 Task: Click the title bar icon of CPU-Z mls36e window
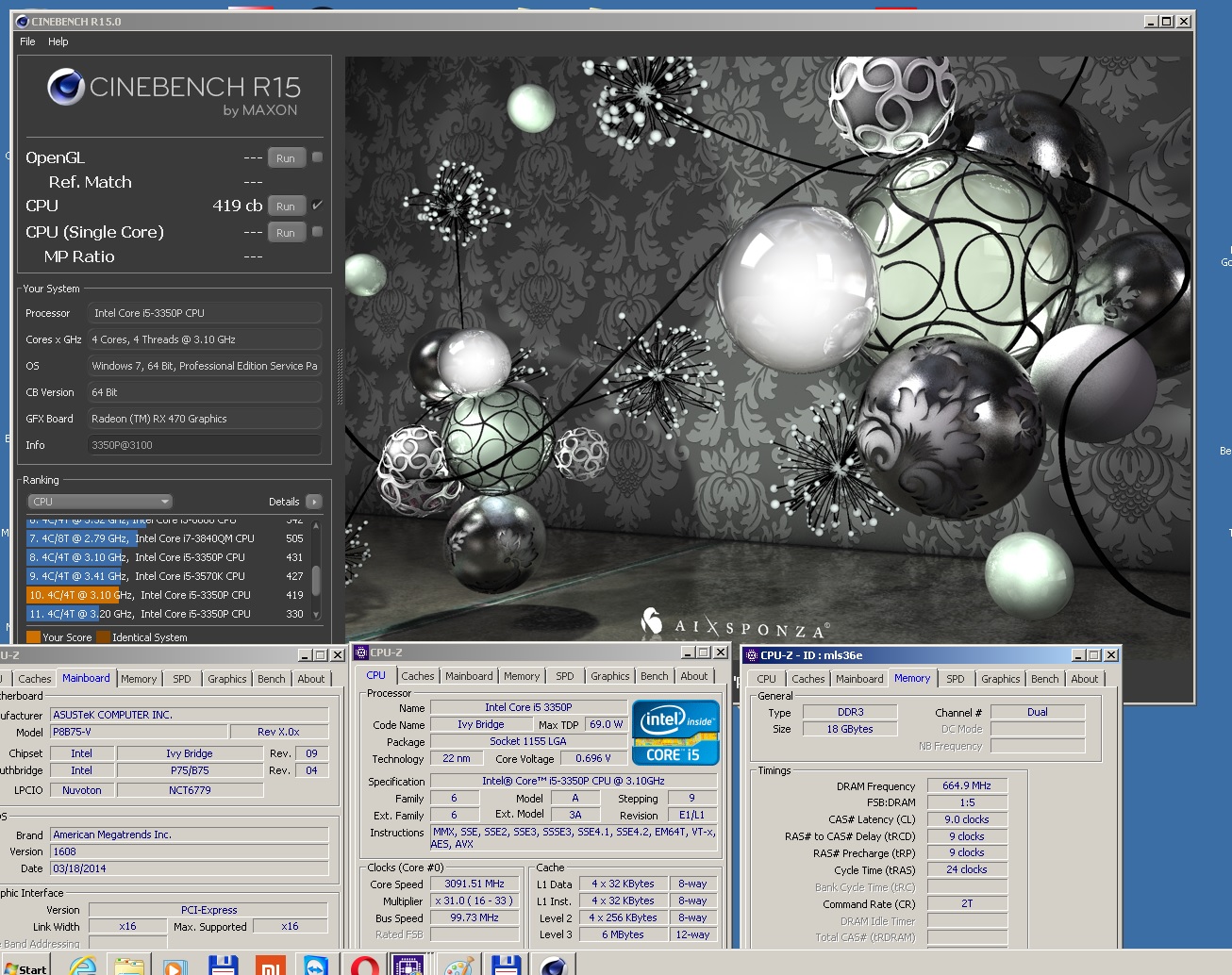(751, 655)
